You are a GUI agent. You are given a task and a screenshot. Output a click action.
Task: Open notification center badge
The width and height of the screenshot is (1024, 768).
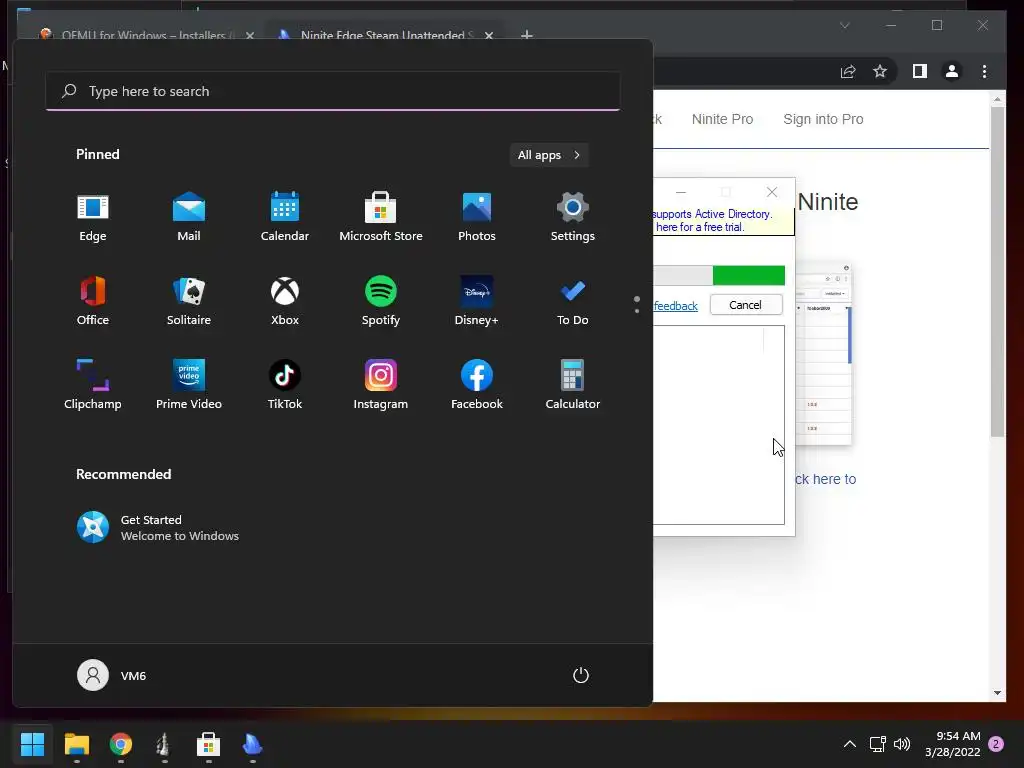996,744
